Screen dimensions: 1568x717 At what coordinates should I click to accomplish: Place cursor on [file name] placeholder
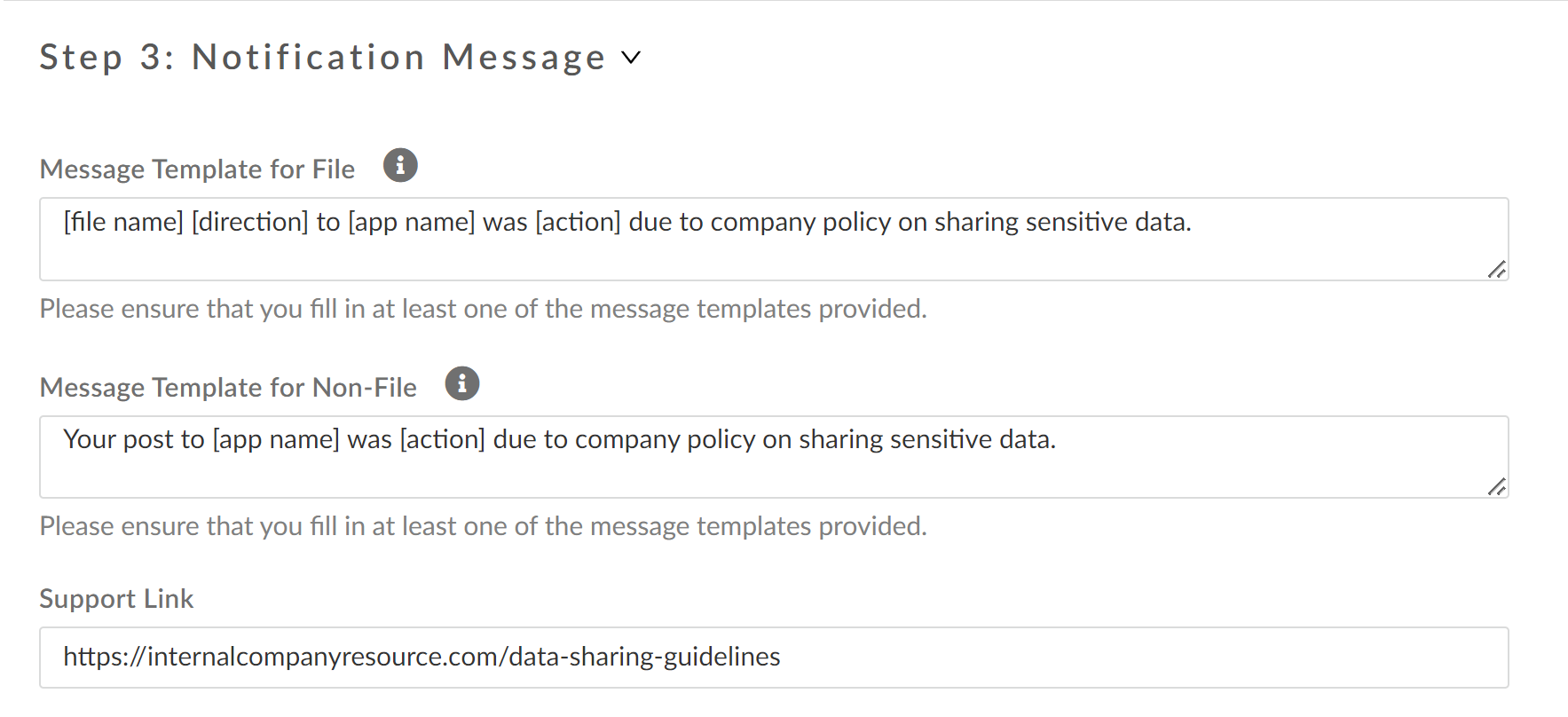123,222
